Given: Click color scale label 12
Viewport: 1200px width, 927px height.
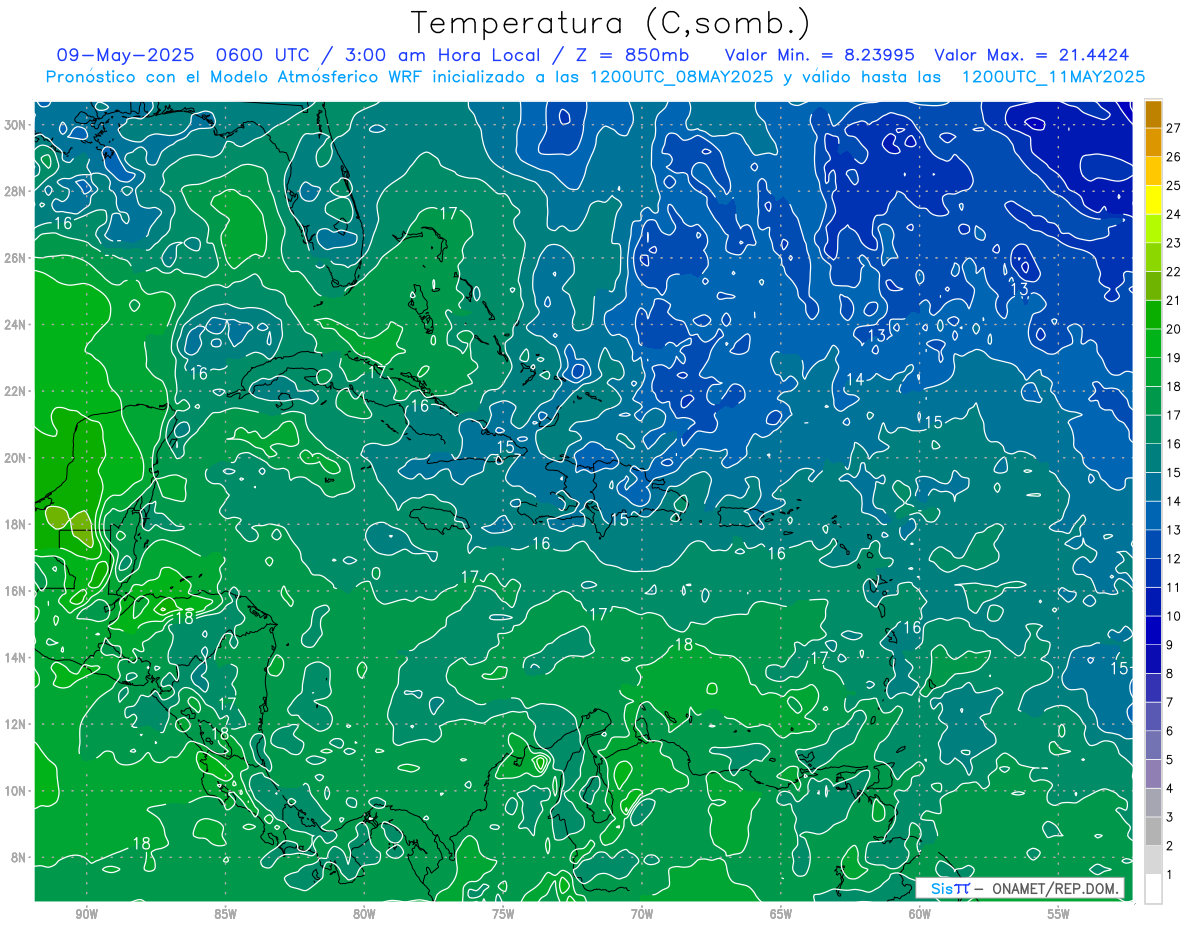Looking at the screenshot, I should 1174,559.
